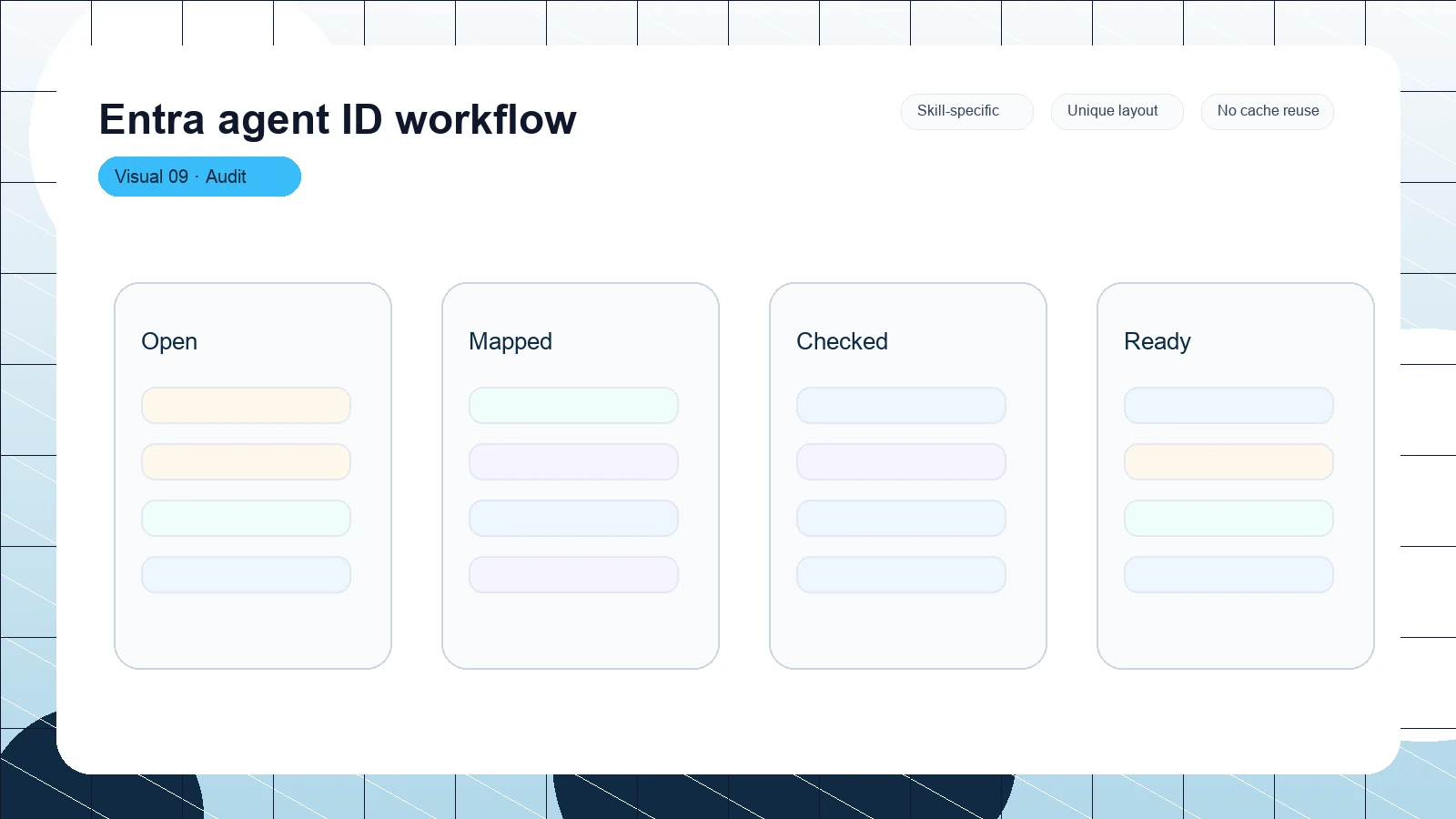This screenshot has width=1456, height=819.
Task: Select first item in Mapped column
Action: (x=573, y=405)
